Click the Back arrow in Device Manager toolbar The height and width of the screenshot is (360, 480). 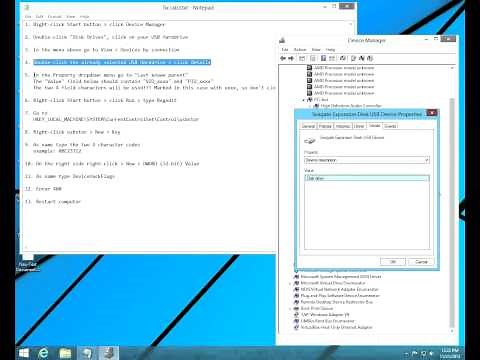(283, 58)
